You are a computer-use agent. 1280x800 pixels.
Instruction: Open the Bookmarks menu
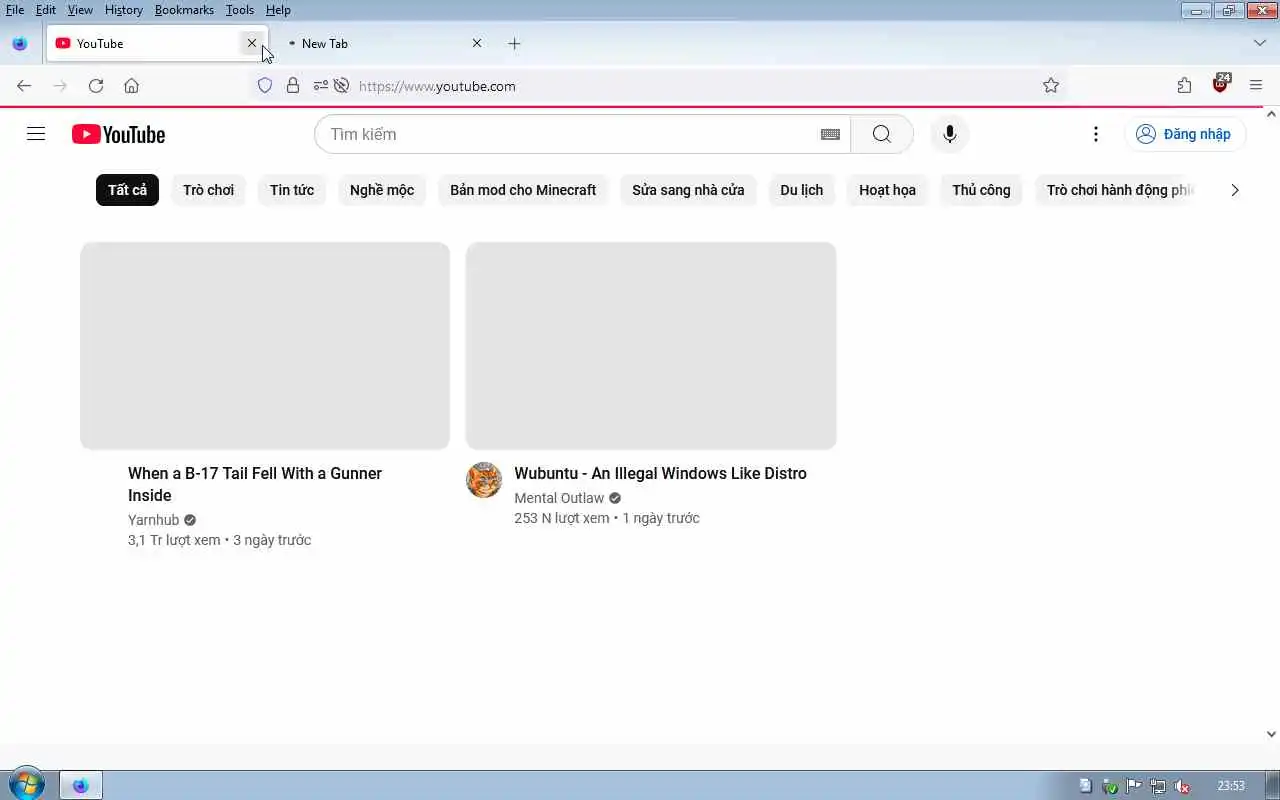[x=184, y=10]
